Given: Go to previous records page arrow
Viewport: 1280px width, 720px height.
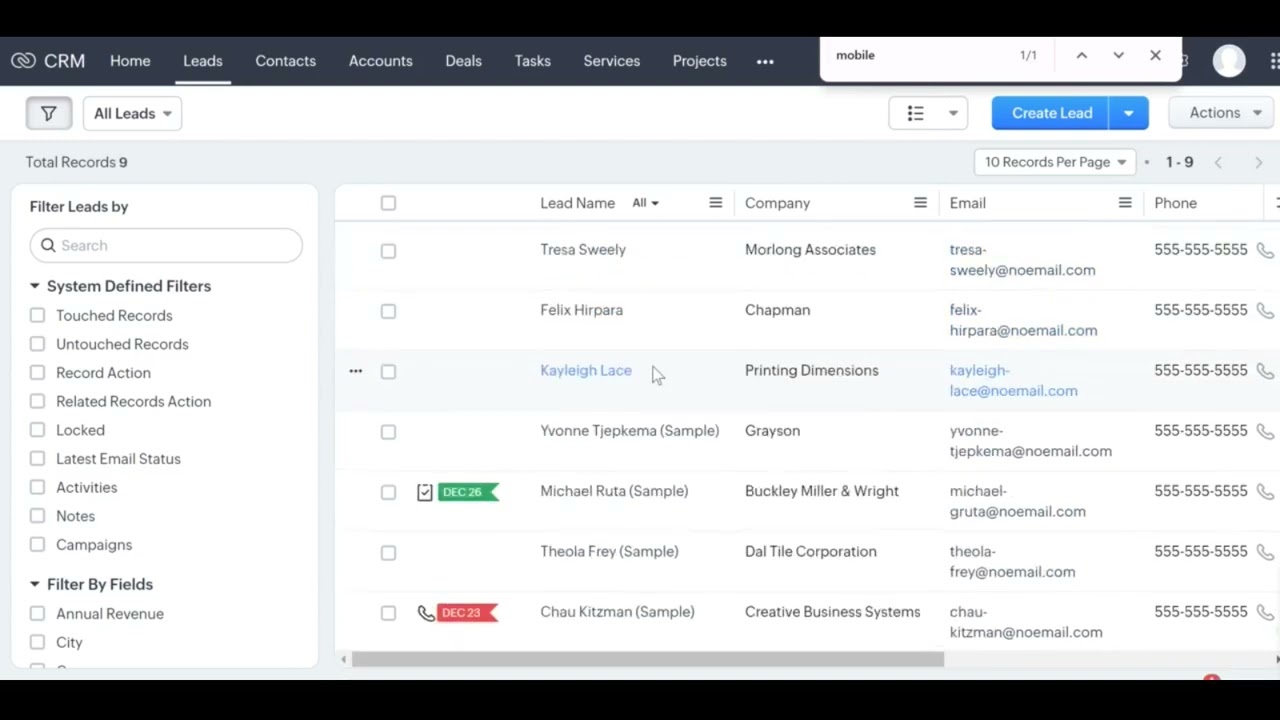Looking at the screenshot, I should click(1218, 162).
